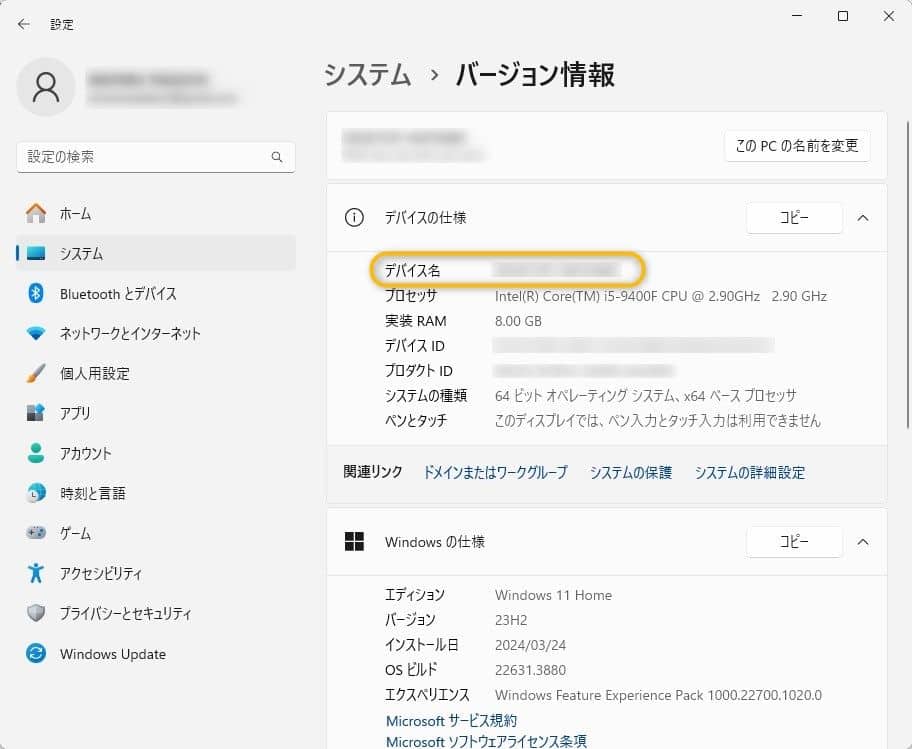Click the アクセシビリティ figure icon
This screenshot has height=749, width=912.
tap(35, 573)
